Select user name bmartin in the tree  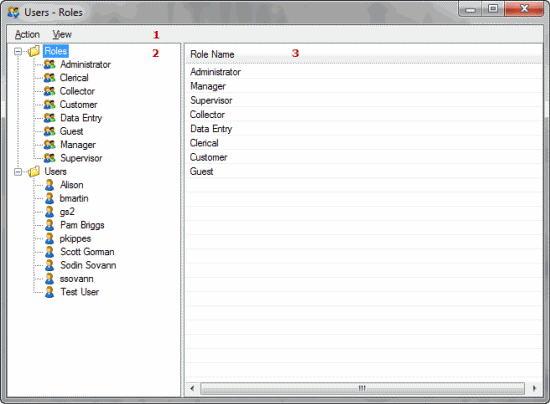pos(74,198)
